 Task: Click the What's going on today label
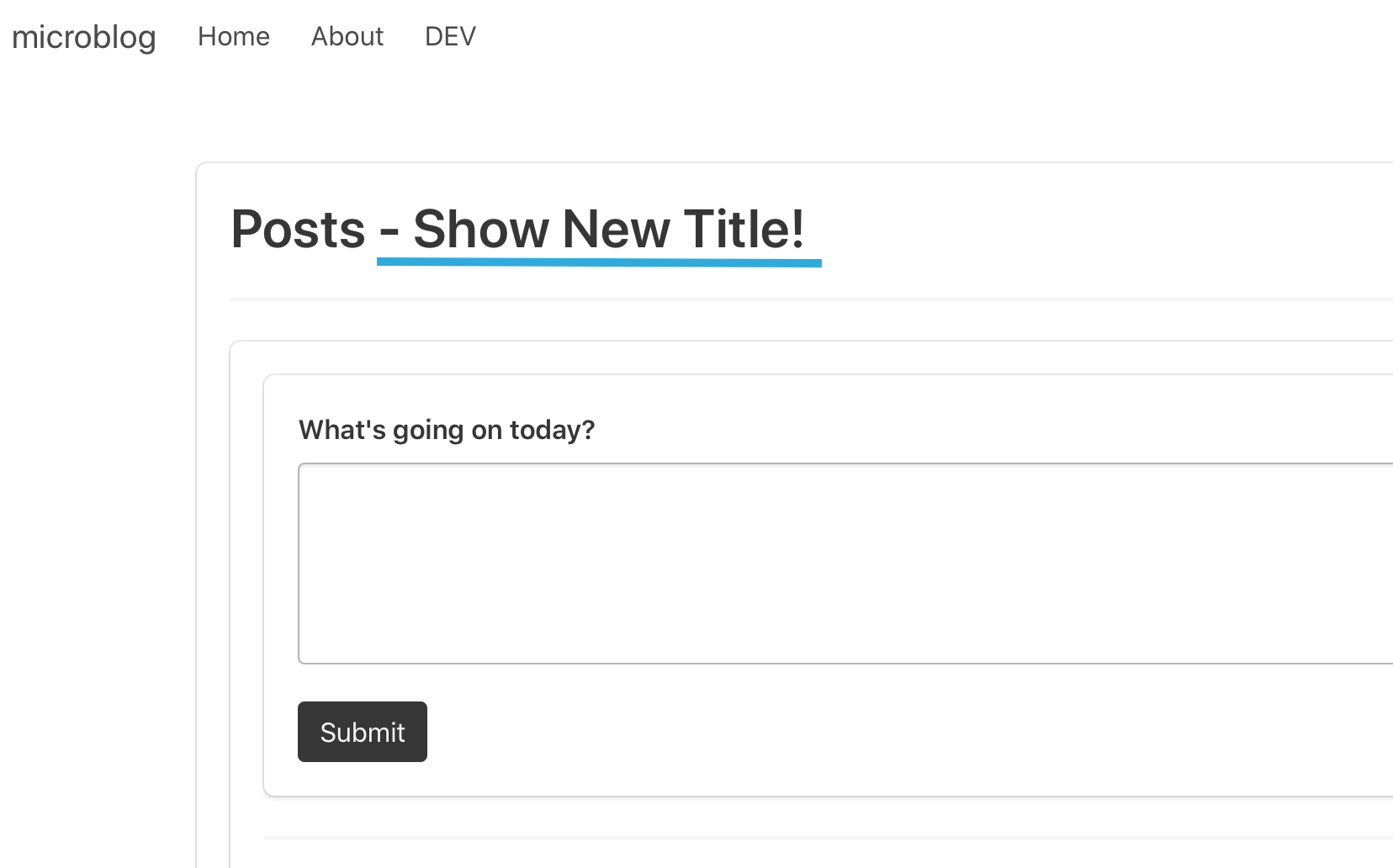pos(446,429)
